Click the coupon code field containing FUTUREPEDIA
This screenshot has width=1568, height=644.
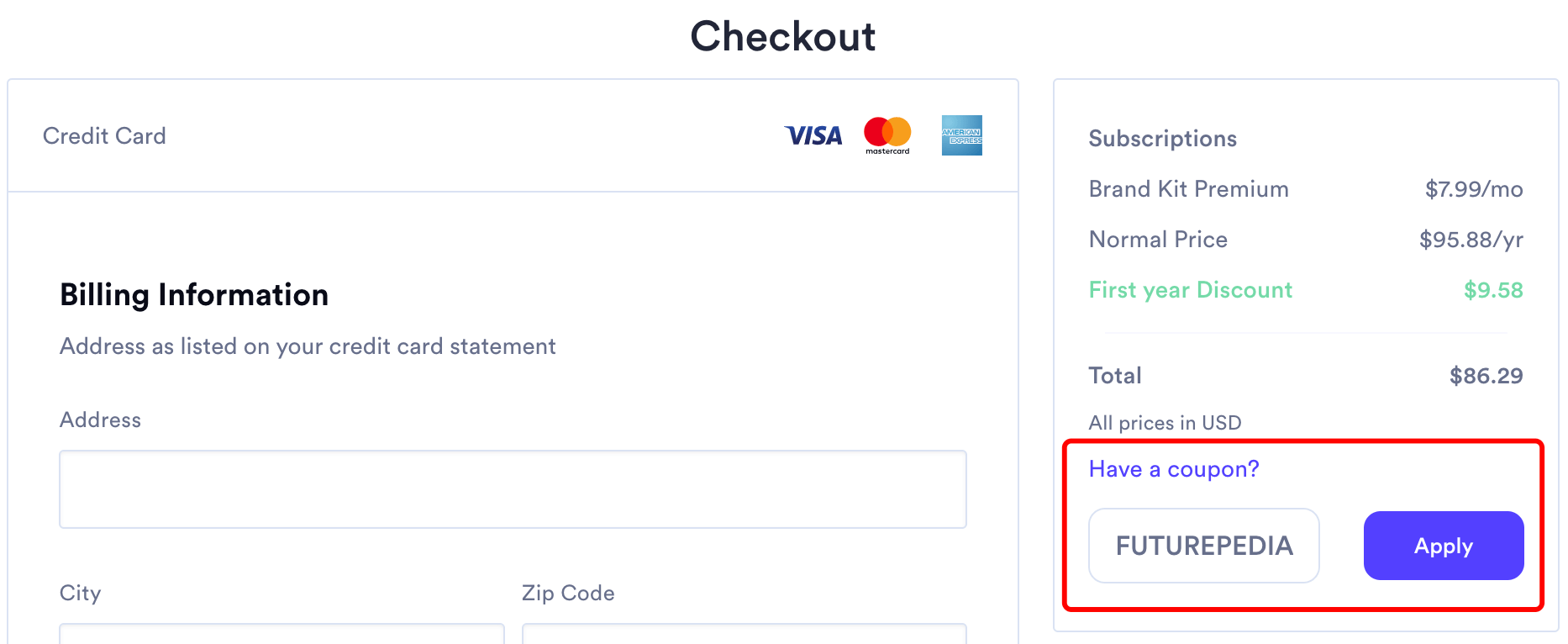coord(1203,546)
